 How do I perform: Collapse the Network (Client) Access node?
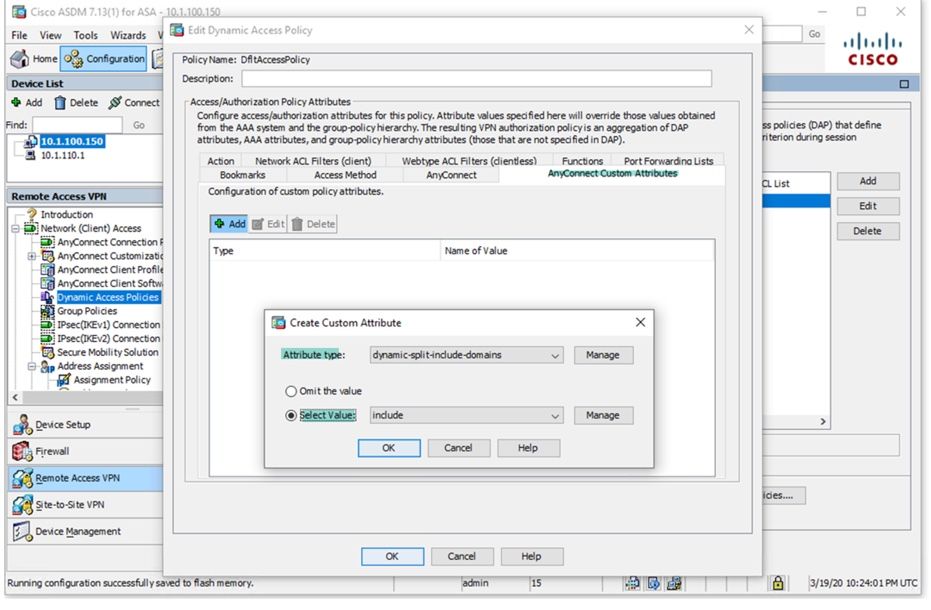[16, 229]
